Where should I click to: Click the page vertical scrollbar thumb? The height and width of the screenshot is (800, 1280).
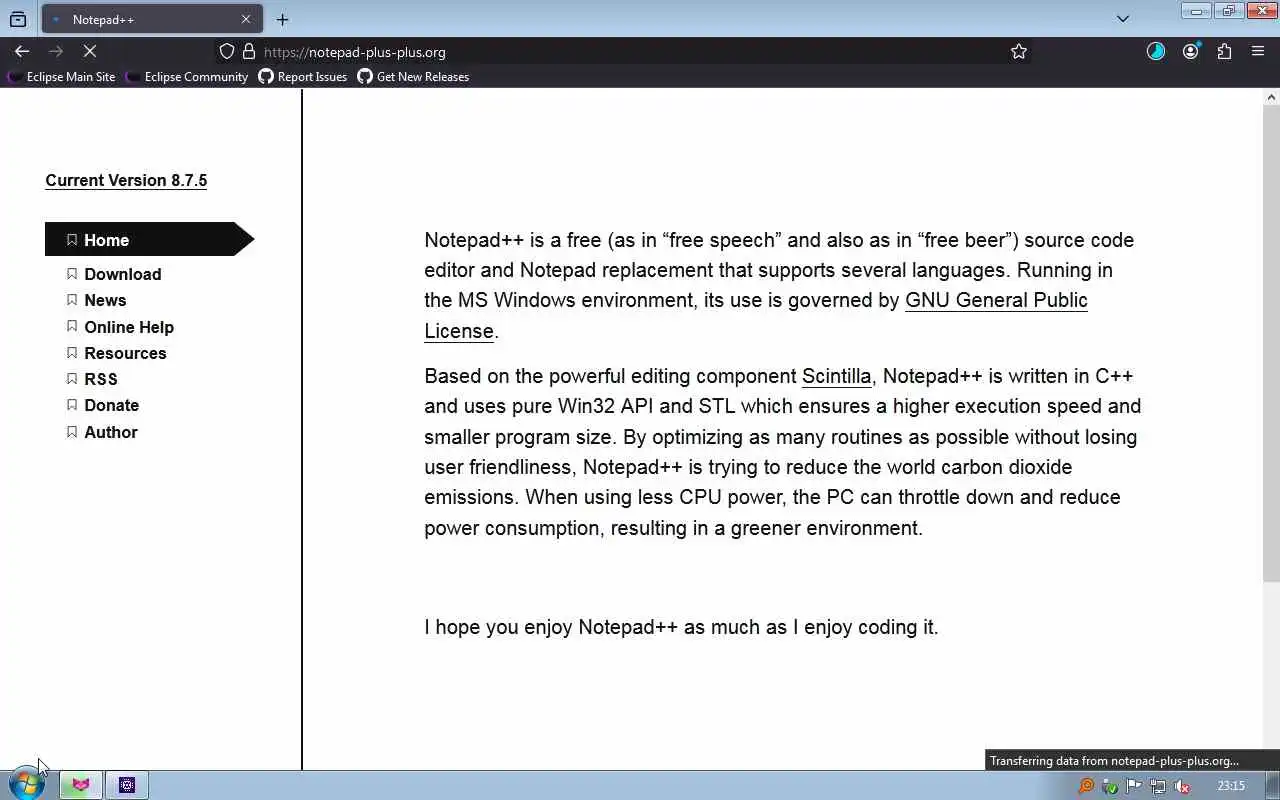tap(1271, 343)
